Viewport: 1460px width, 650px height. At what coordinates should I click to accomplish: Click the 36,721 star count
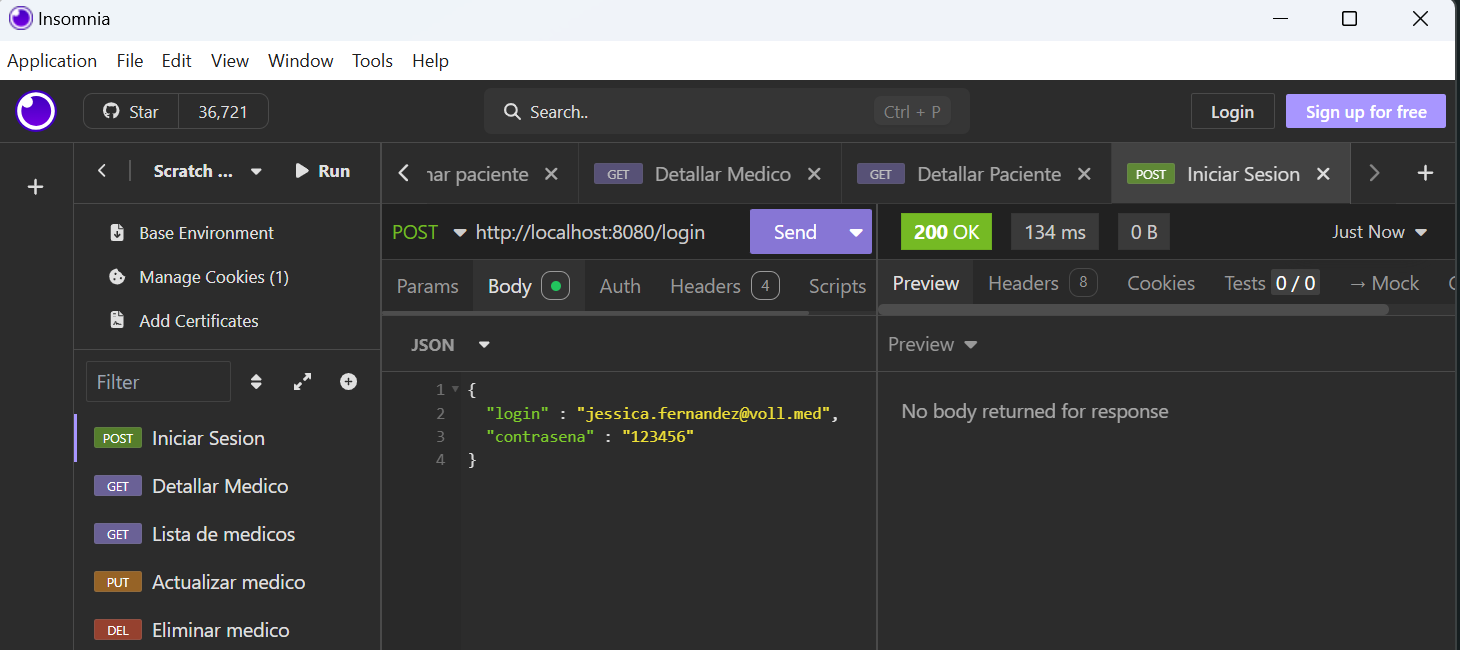coord(223,112)
